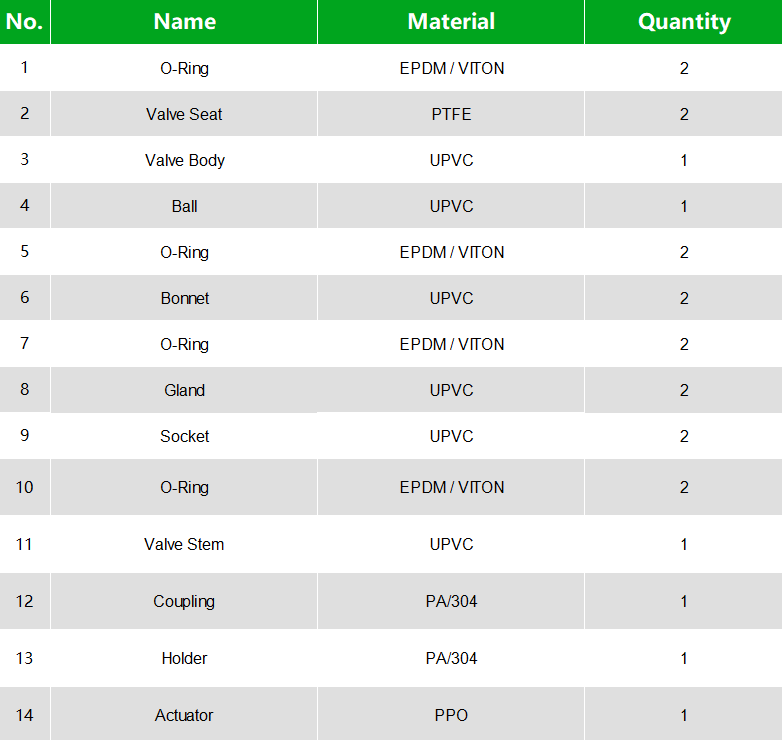Select the Gland name cell
Image resolution: width=782 pixels, height=740 pixels.
(x=184, y=390)
